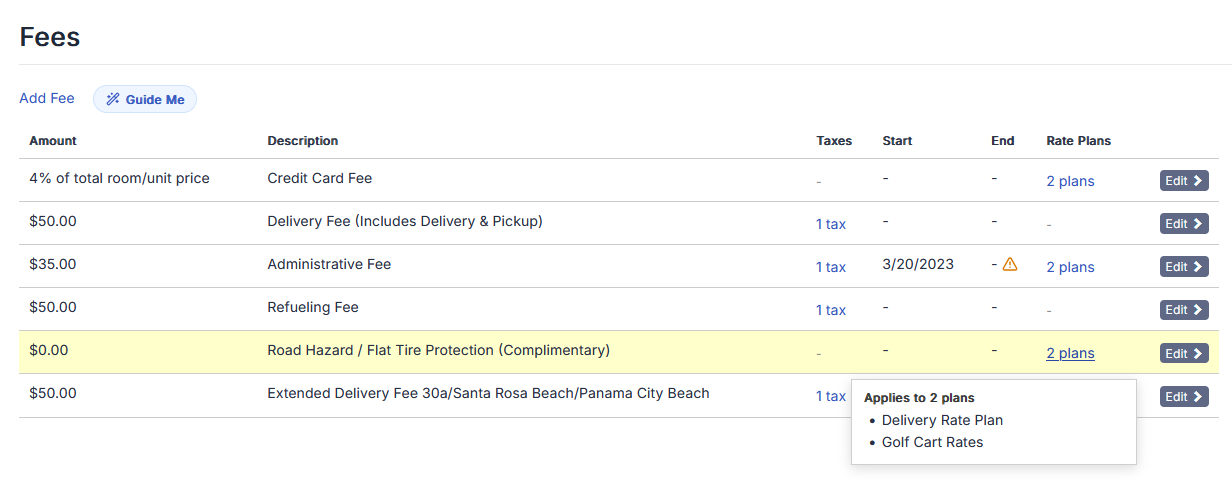Edit the Extended Delivery Fee row
Screen dimensions: 1232x492
(1184, 397)
